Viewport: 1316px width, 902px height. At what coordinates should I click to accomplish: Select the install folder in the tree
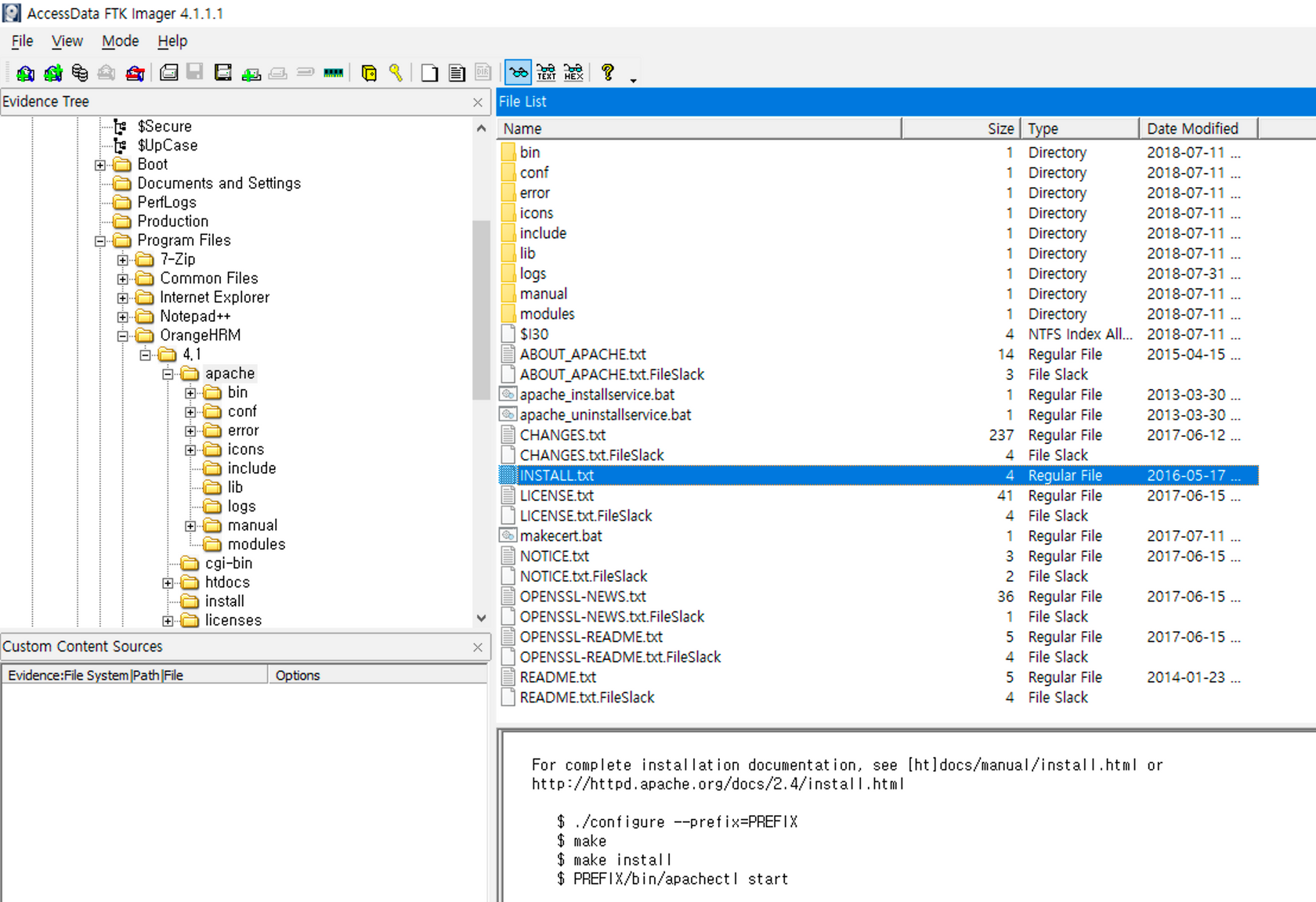[225, 601]
